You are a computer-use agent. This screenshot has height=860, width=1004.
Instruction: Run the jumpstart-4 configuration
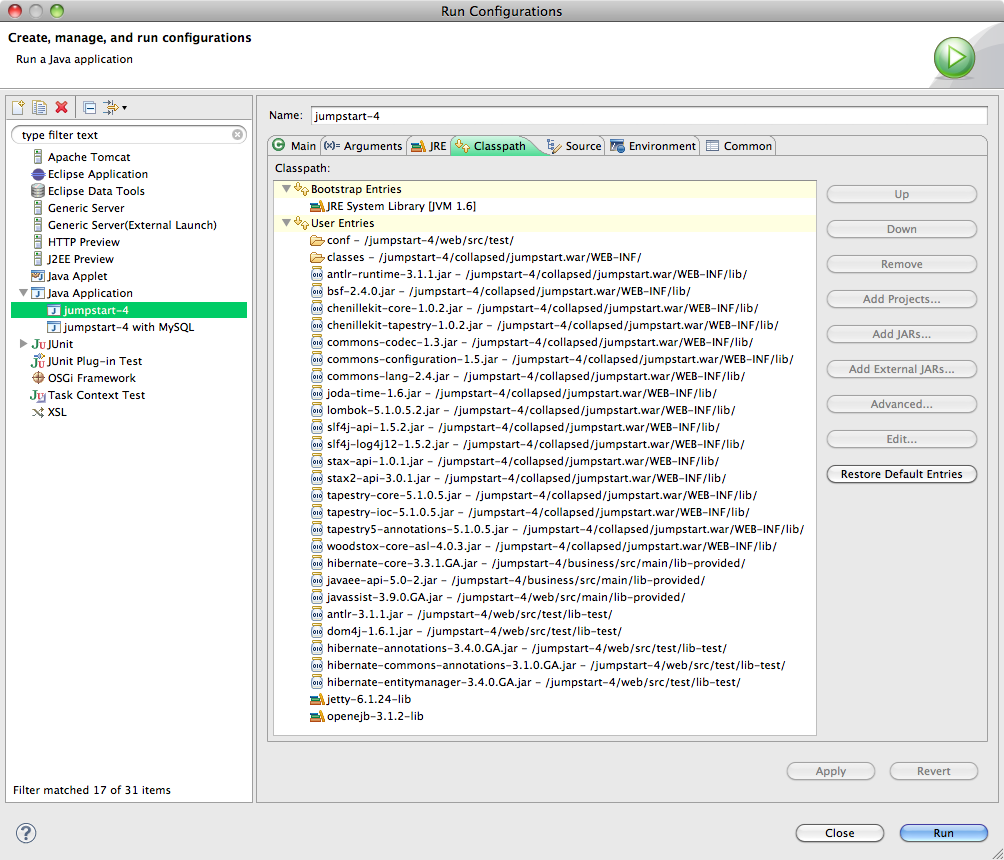[943, 833]
